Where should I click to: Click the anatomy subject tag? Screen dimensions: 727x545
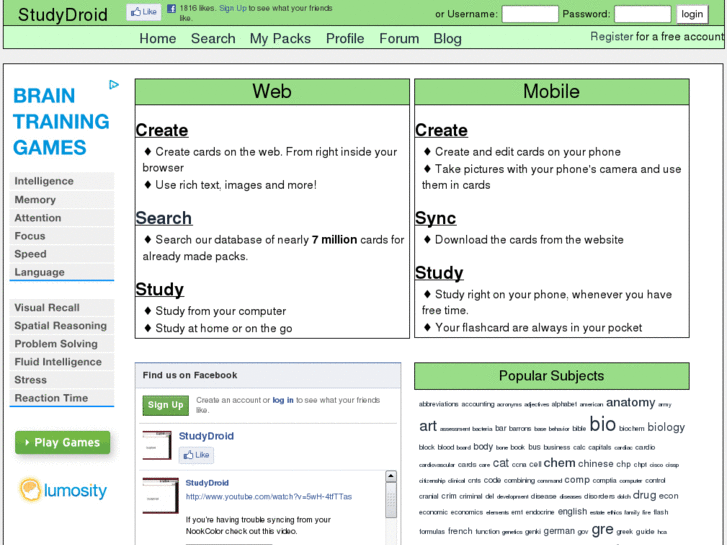click(x=631, y=403)
